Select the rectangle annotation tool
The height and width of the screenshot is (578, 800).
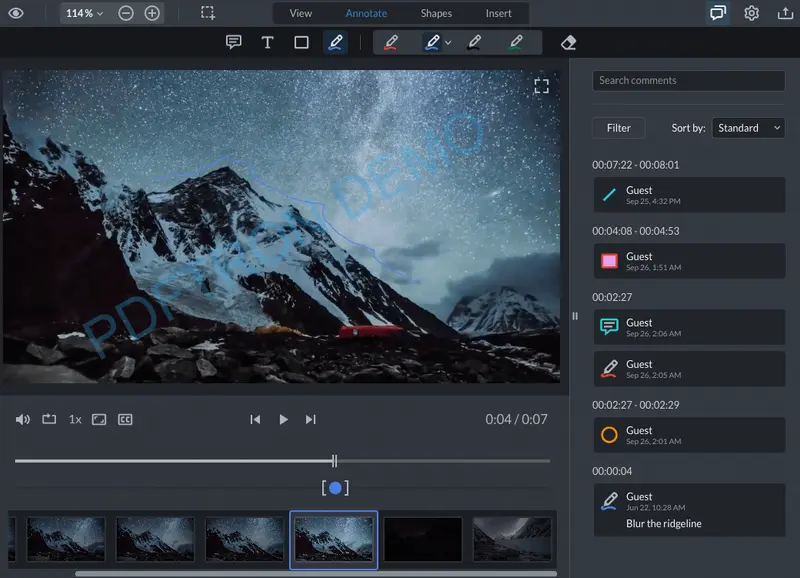pos(303,42)
